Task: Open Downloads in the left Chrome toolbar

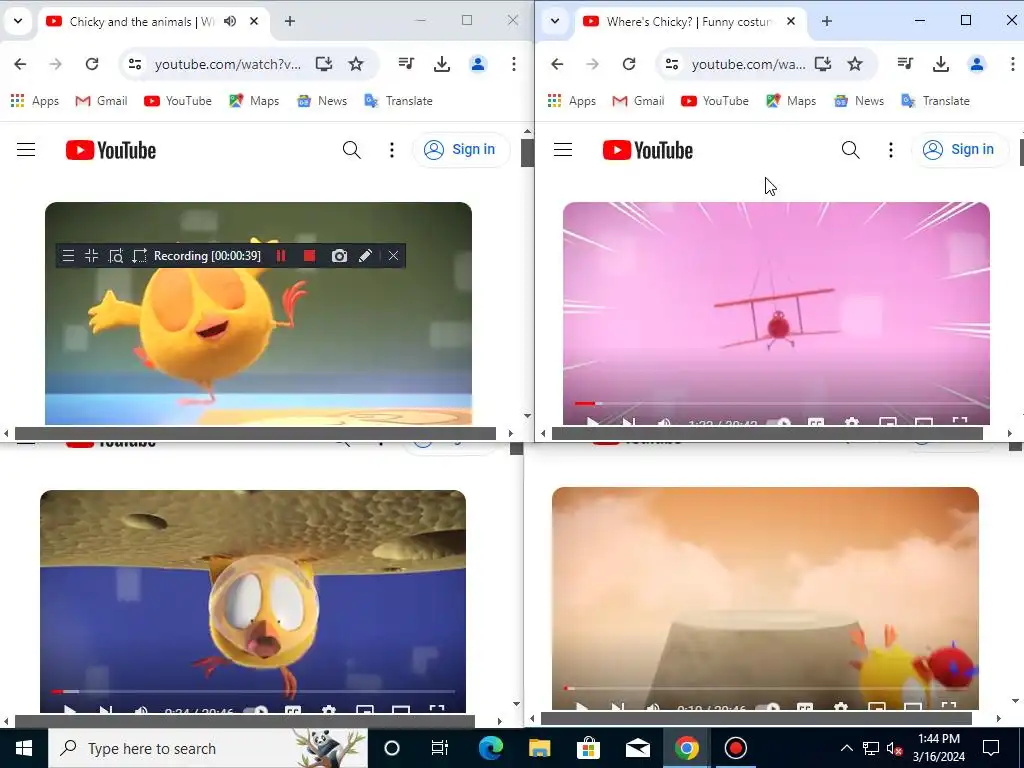Action: click(442, 64)
